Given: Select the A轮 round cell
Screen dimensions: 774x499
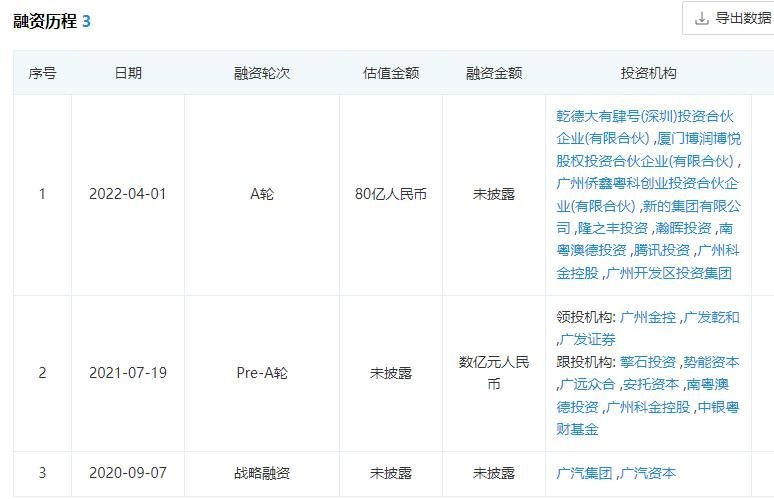Looking at the screenshot, I should pyautogui.click(x=262, y=194).
